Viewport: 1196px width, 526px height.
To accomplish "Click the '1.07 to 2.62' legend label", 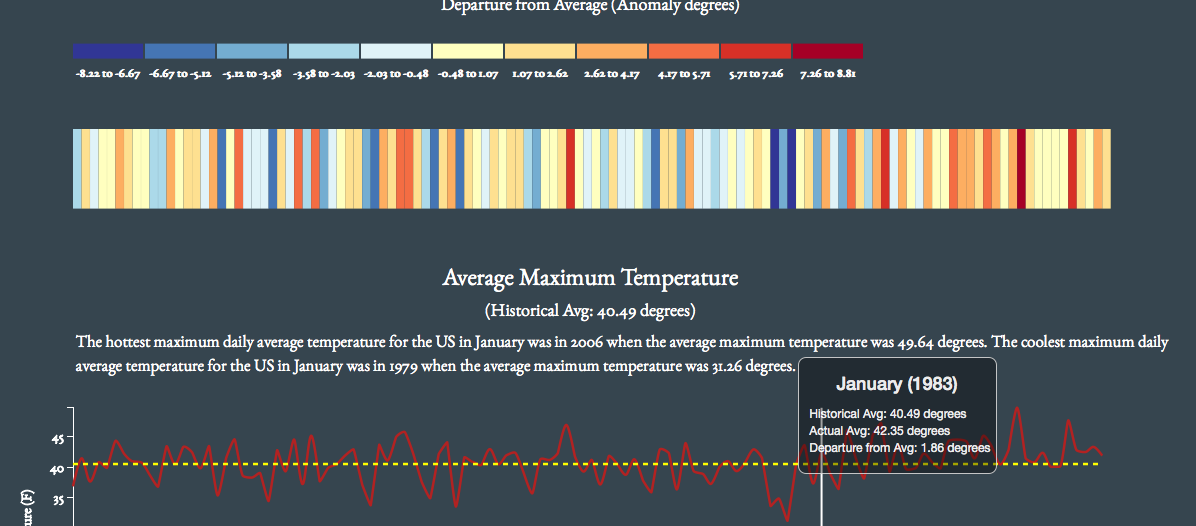I will point(540,75).
